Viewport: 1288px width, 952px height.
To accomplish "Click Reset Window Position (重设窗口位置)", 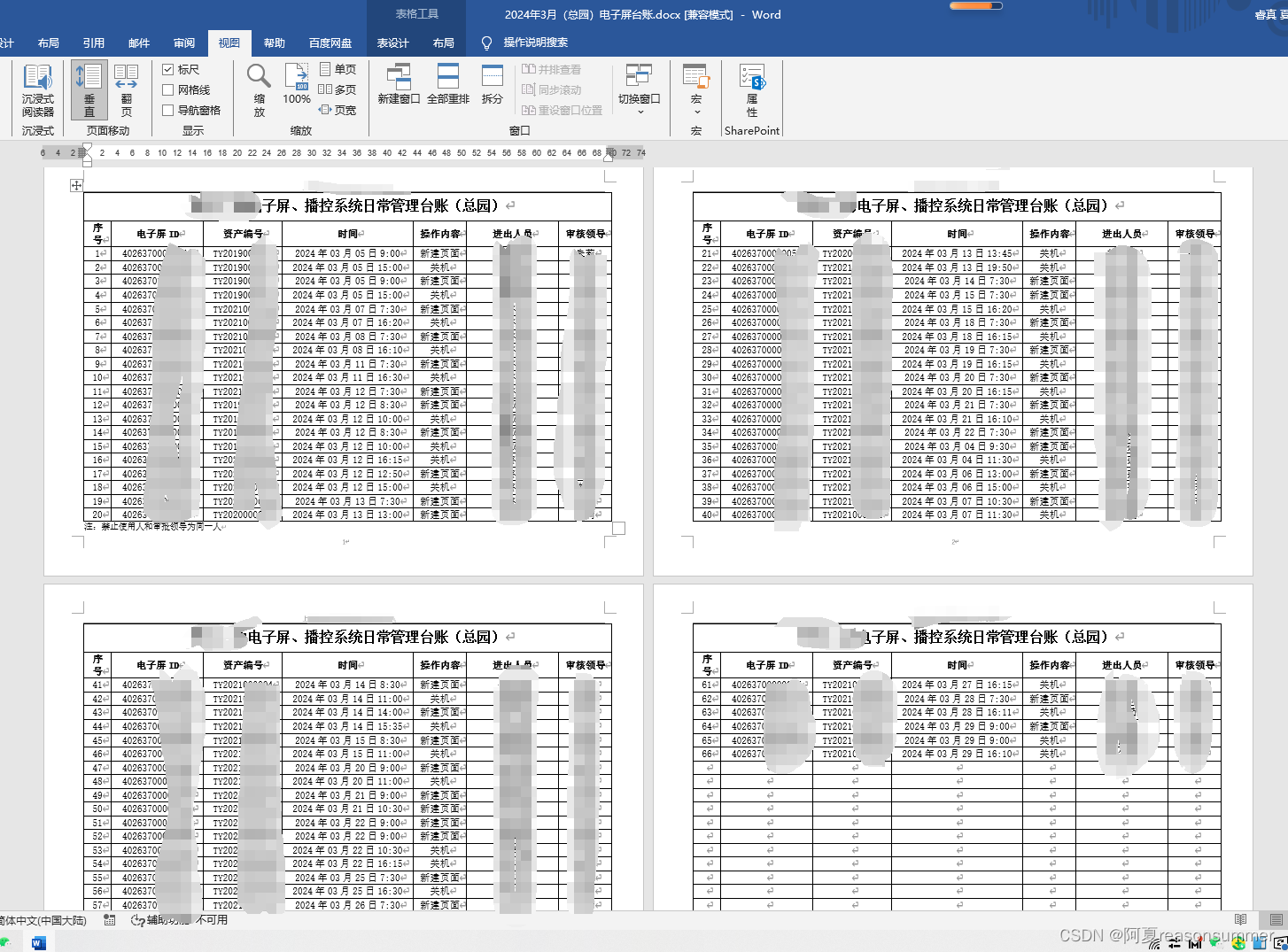I will click(562, 110).
